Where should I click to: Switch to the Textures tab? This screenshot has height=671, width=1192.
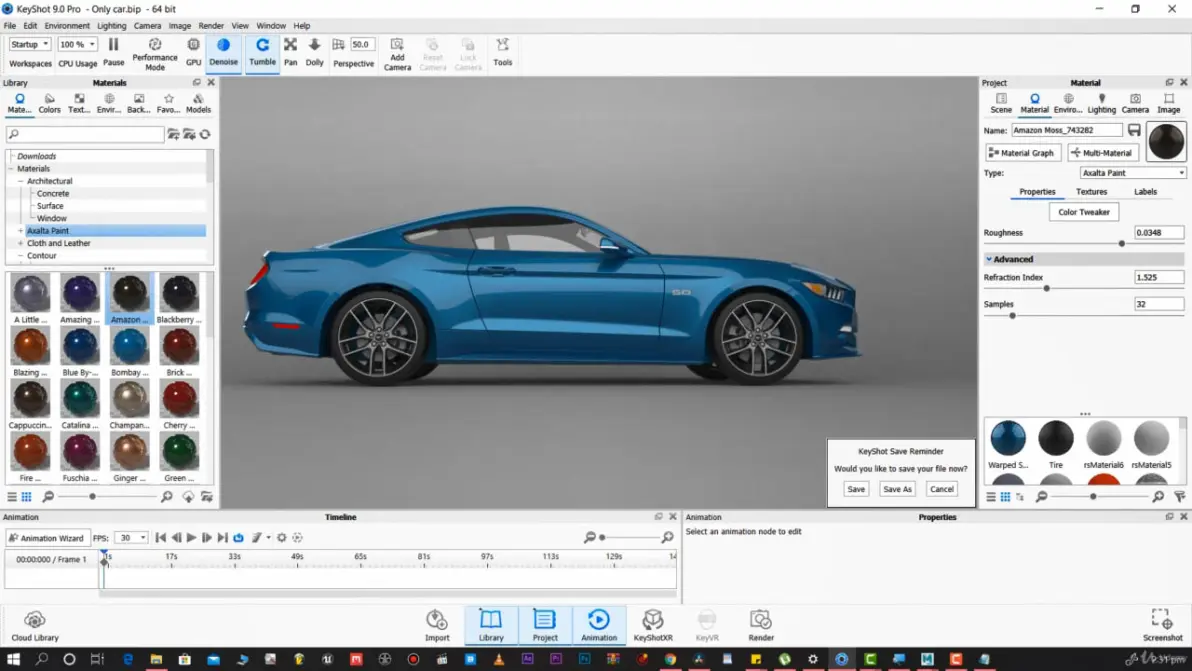click(x=1091, y=191)
